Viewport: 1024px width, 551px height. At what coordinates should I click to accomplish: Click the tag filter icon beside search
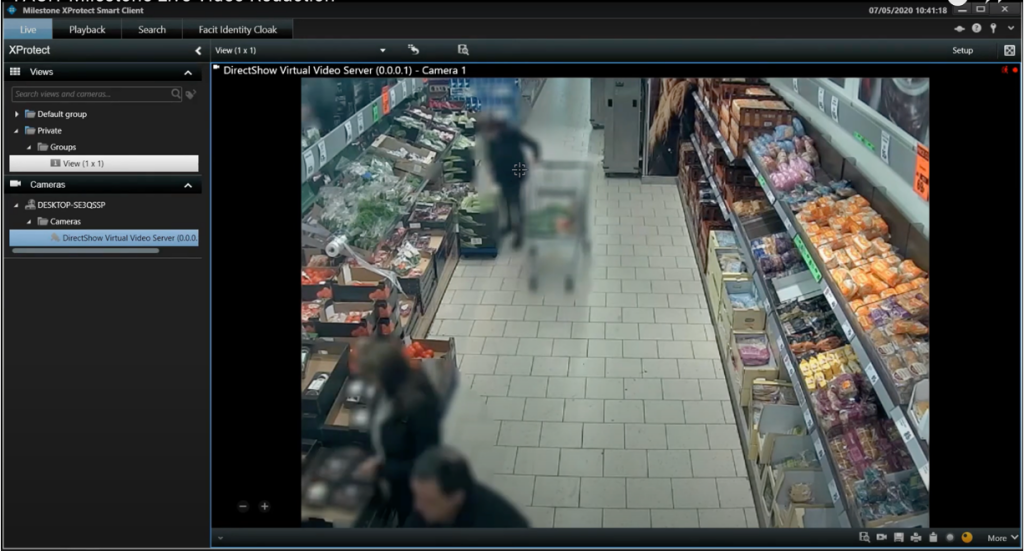tap(191, 95)
